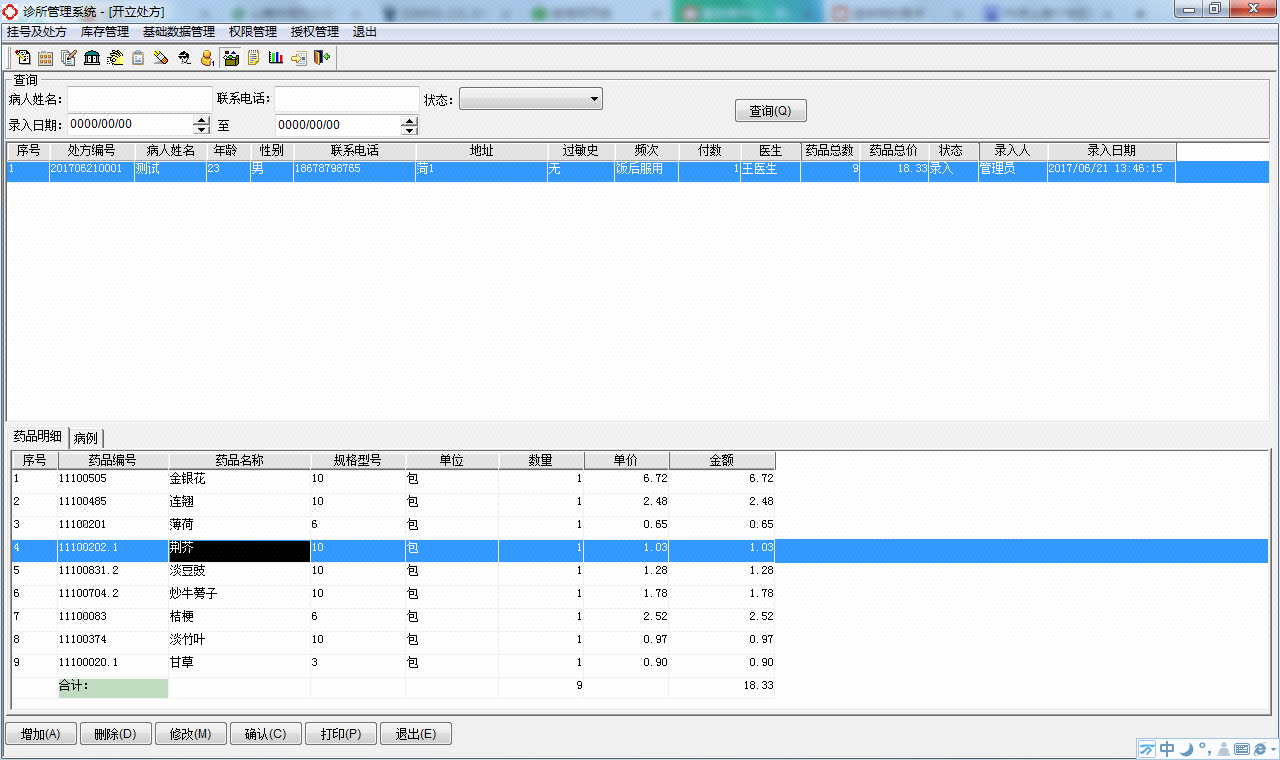Click the calendar grid toolbar icon

coord(46,58)
